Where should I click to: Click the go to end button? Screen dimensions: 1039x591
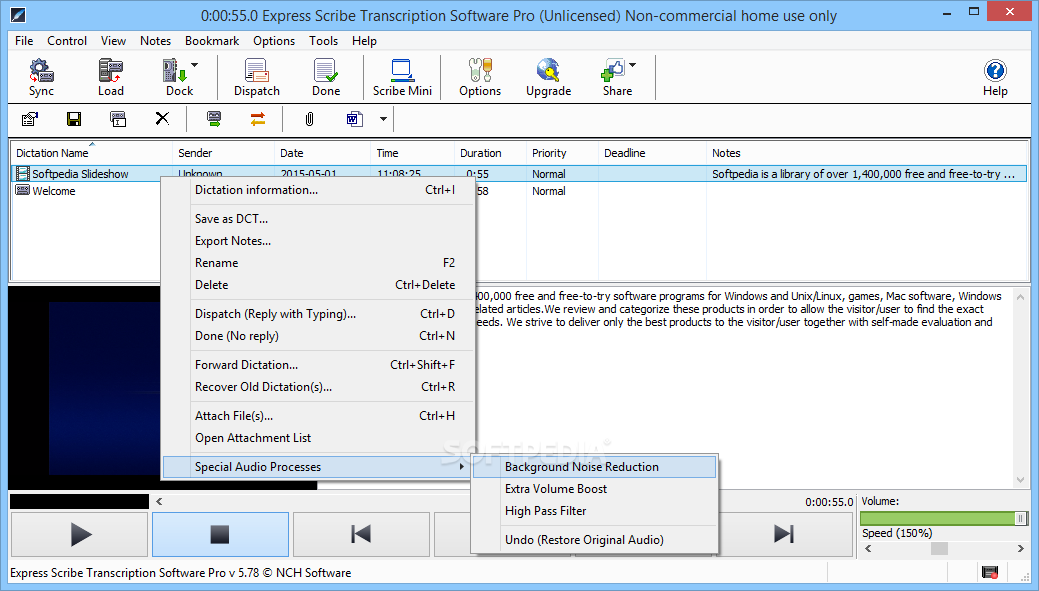[x=785, y=534]
